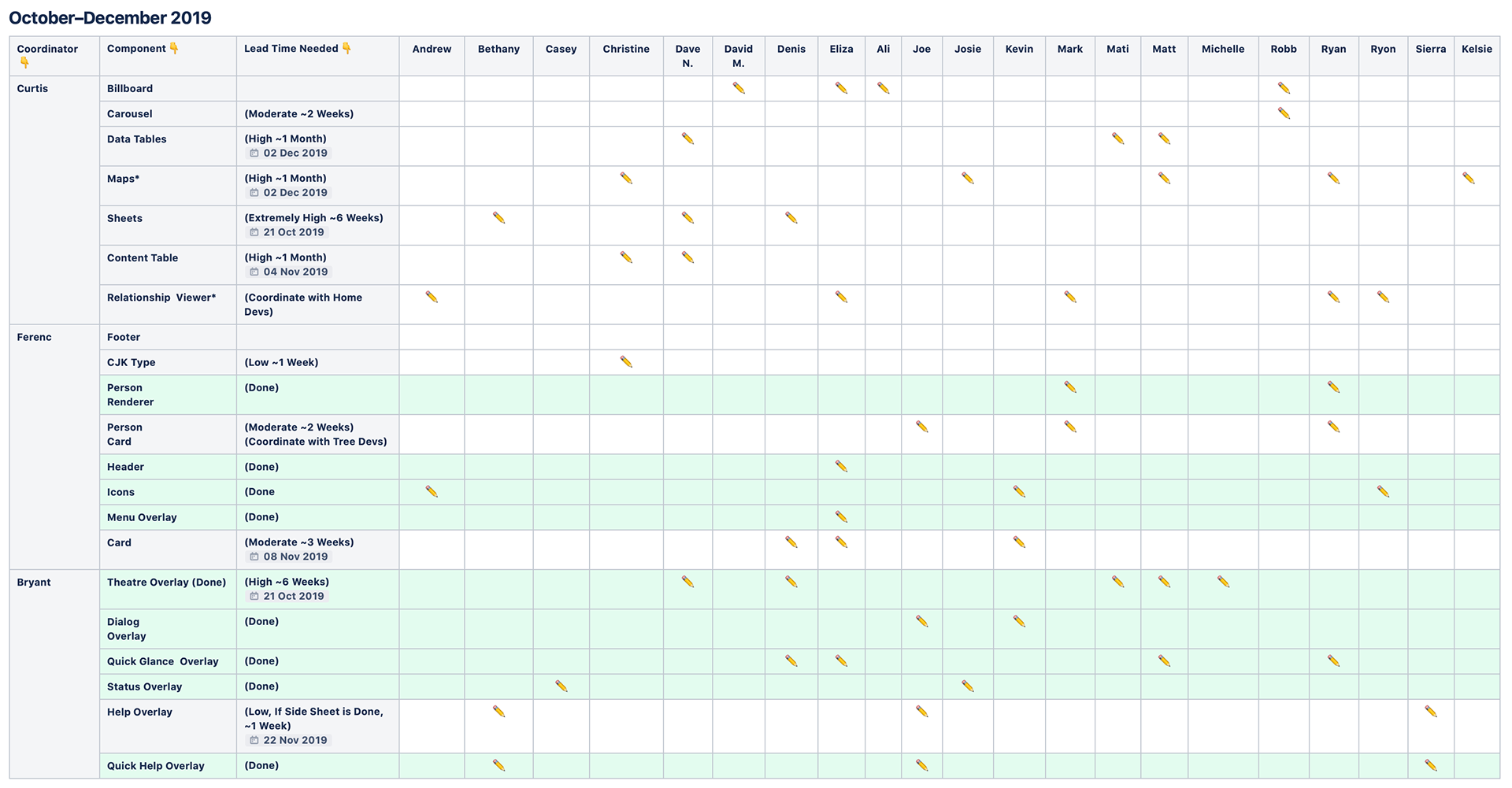Screen dimensions: 1512x788
Task: Click Maps pencil in the Kelsie column
Action: 1468,178
